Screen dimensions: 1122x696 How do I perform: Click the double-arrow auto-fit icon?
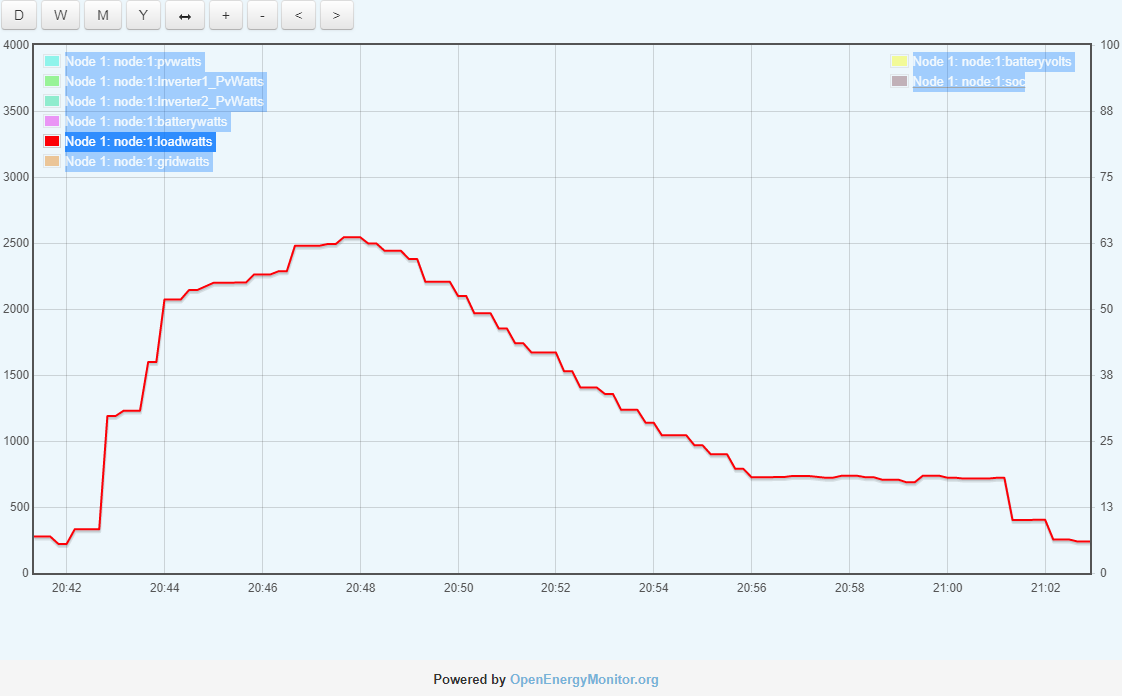pos(185,15)
